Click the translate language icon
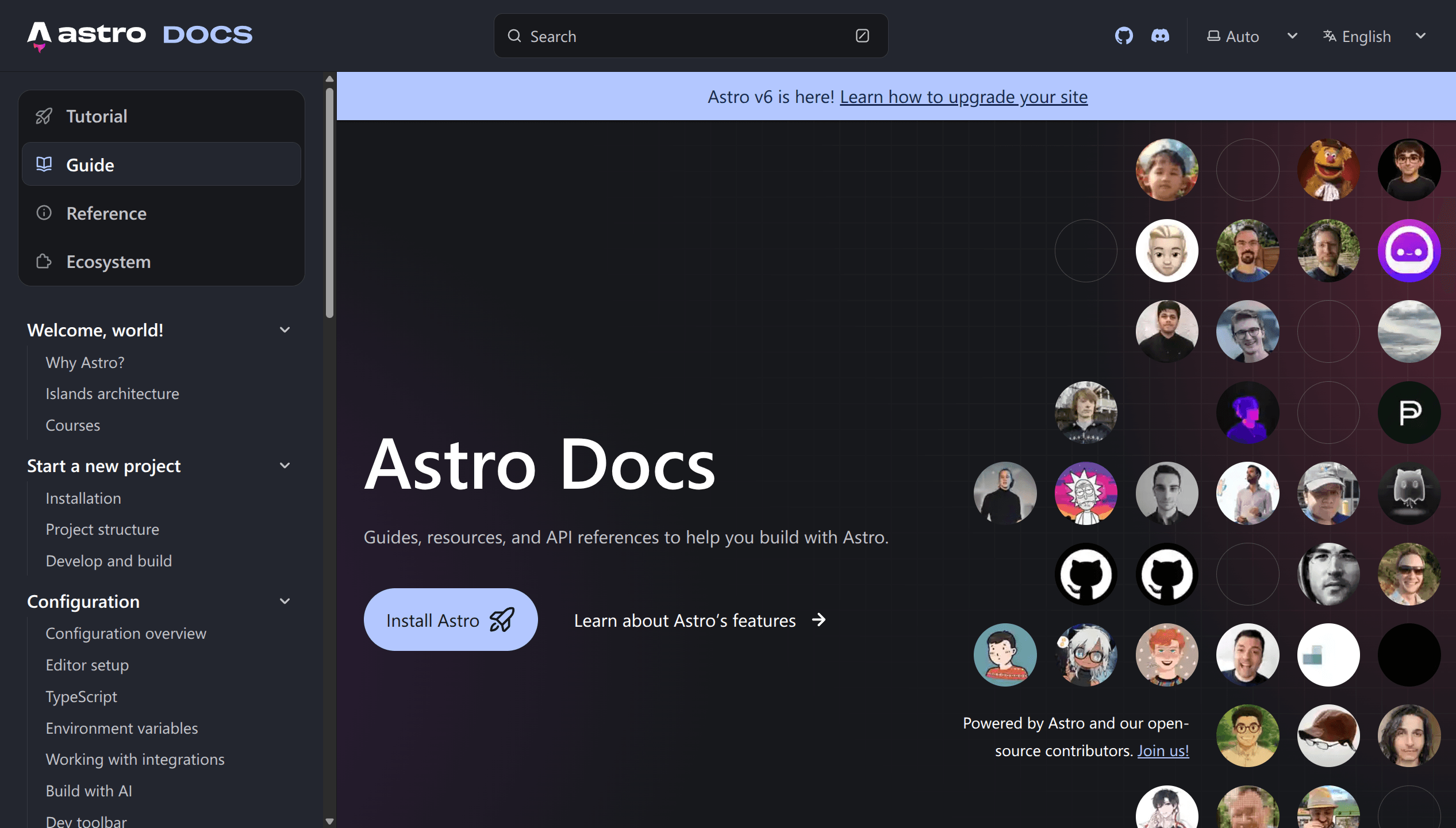 point(1330,36)
